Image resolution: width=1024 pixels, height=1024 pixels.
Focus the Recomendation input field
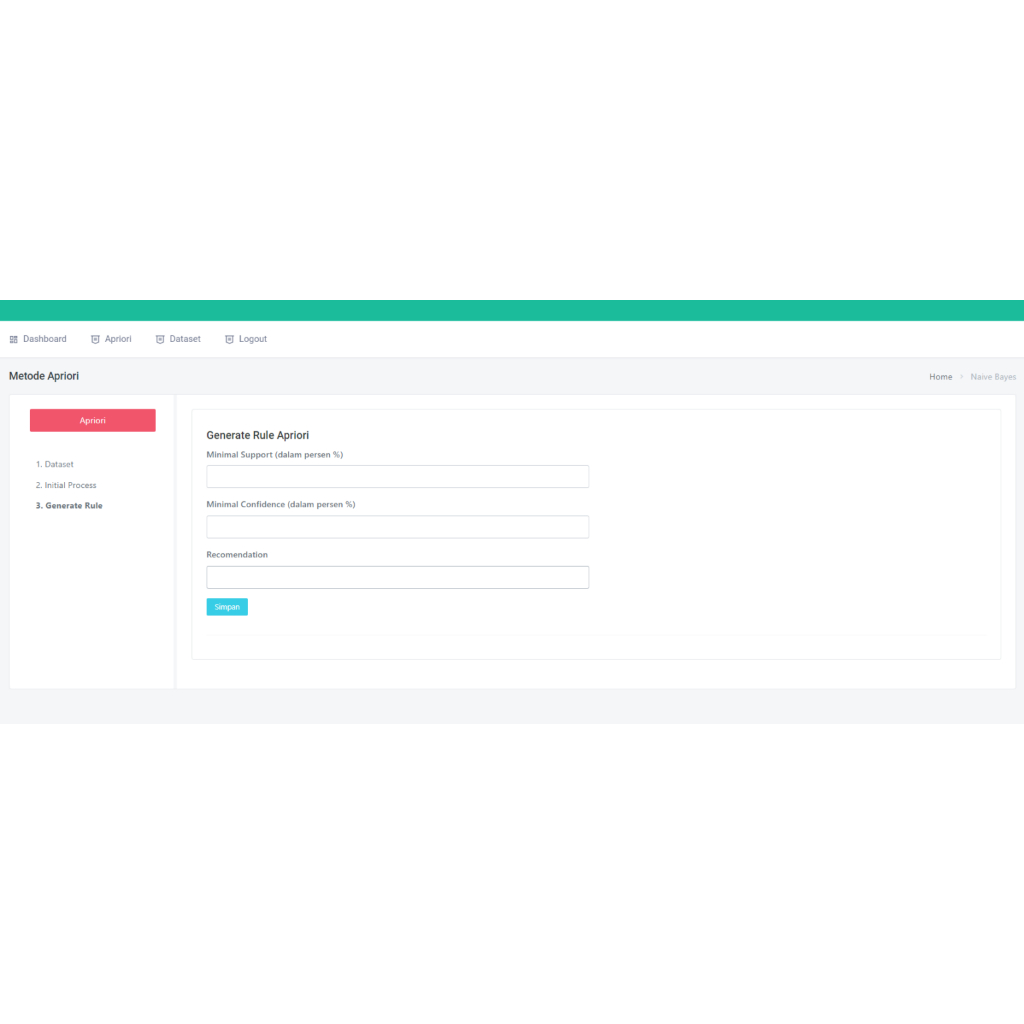[x=398, y=577]
